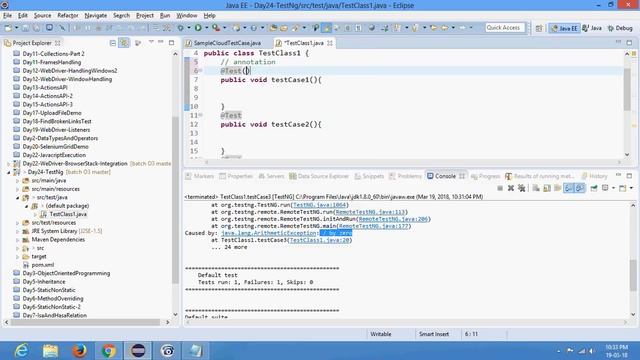Switch to the History tab
The height and width of the screenshot is (360, 640).
(x=594, y=176)
